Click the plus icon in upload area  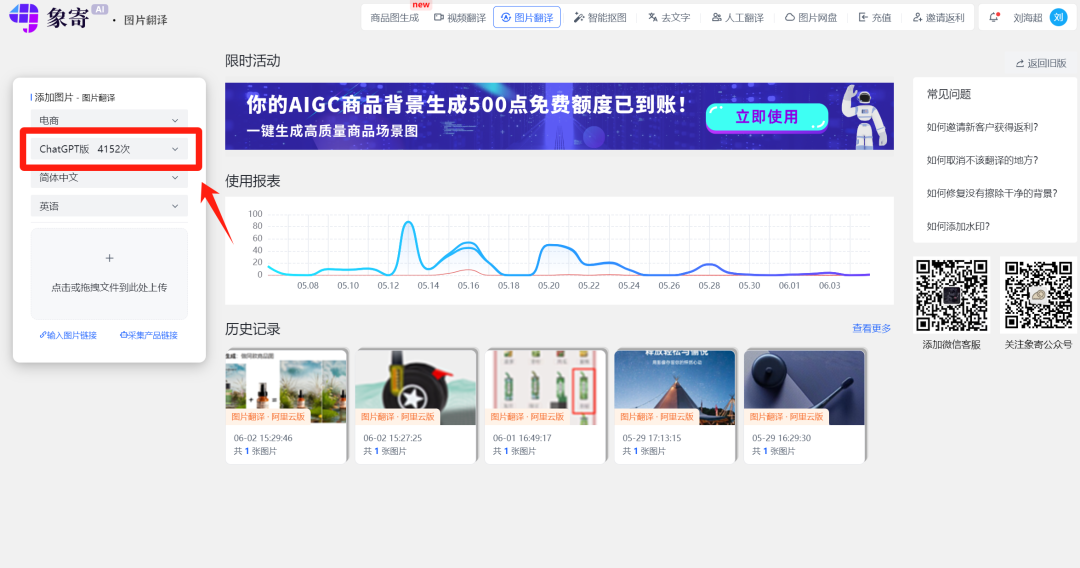coord(109,258)
